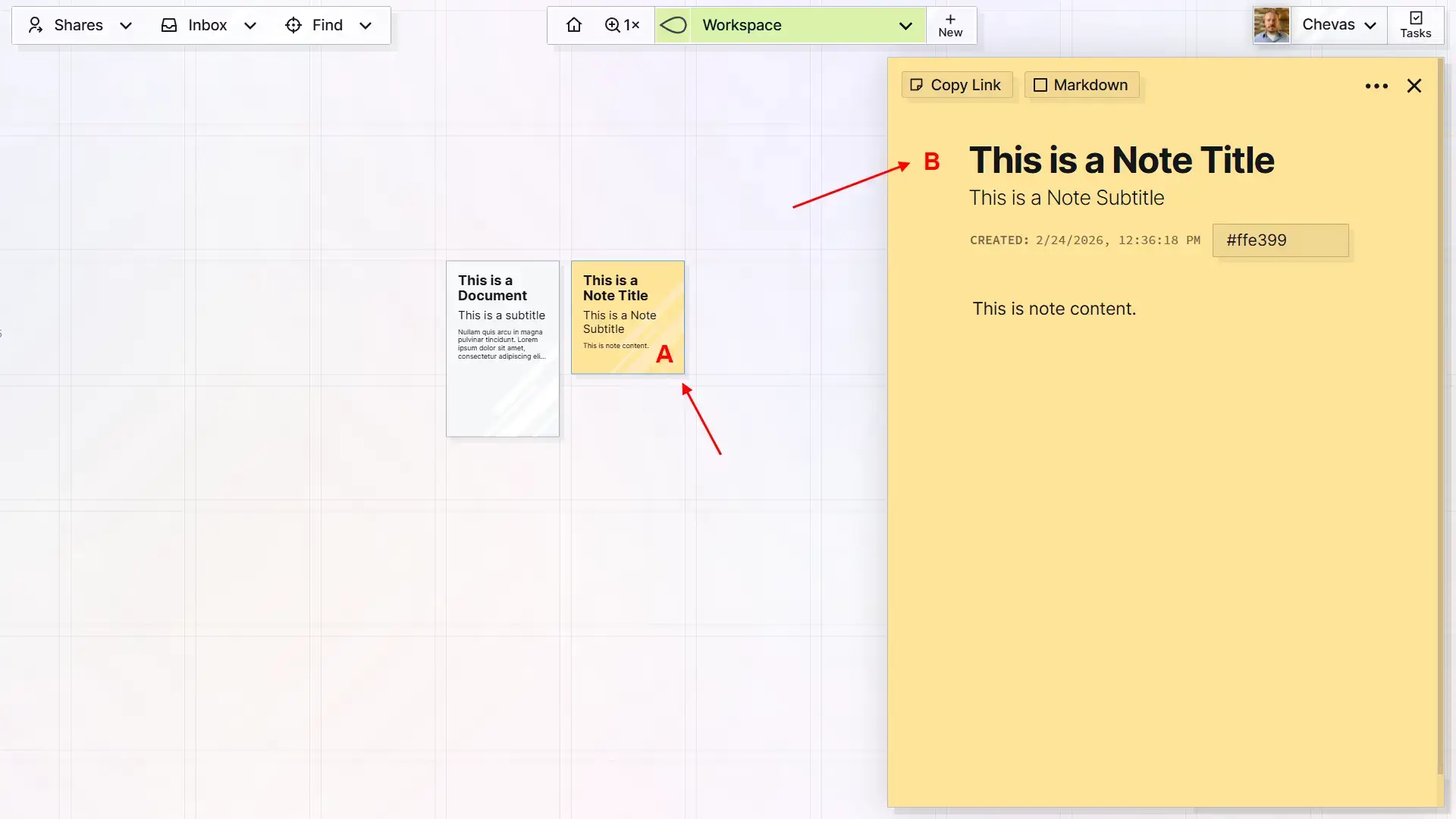The width and height of the screenshot is (1456, 819).
Task: Click the New button to create item
Action: point(950,25)
